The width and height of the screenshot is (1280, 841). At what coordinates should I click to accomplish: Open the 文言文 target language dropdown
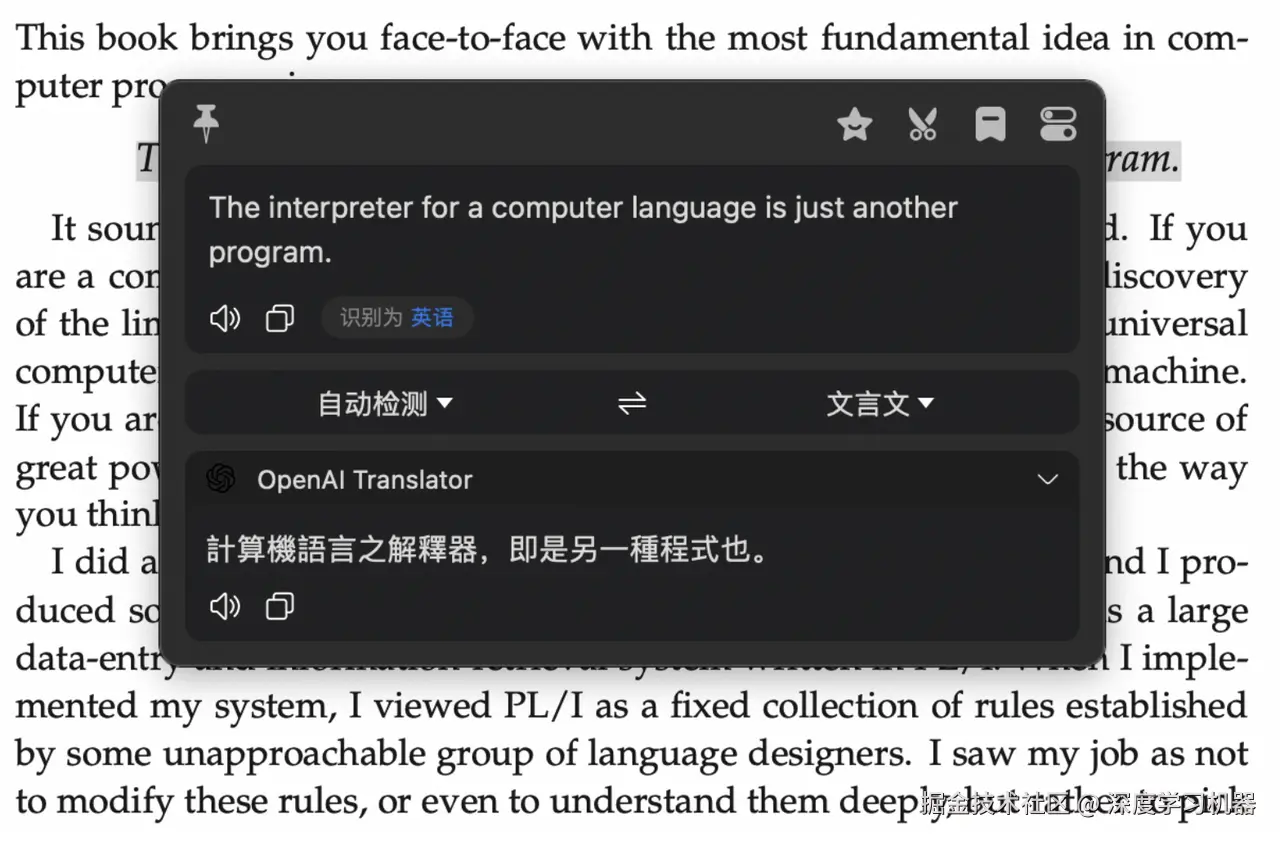tap(880, 403)
